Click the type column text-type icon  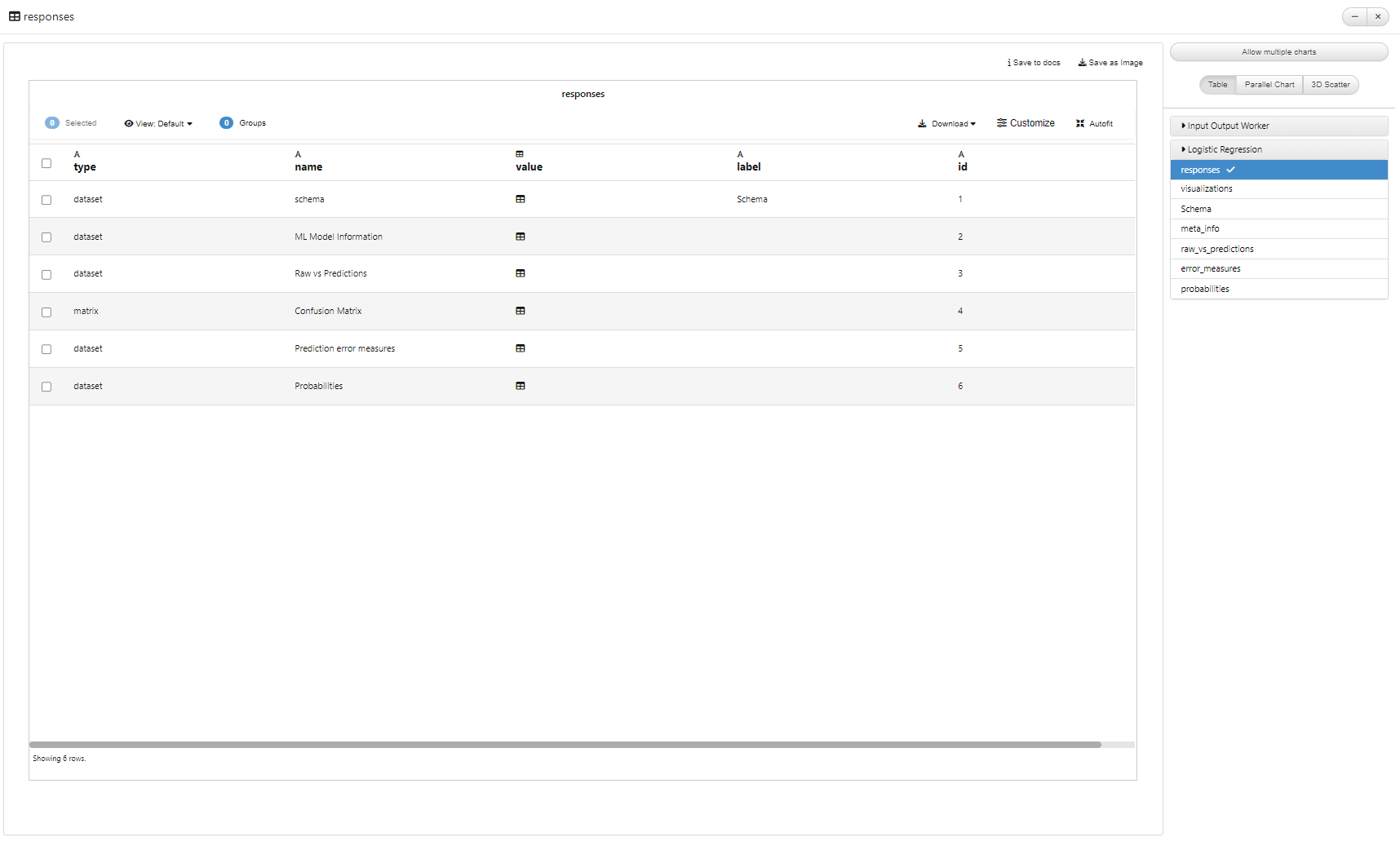(77, 154)
